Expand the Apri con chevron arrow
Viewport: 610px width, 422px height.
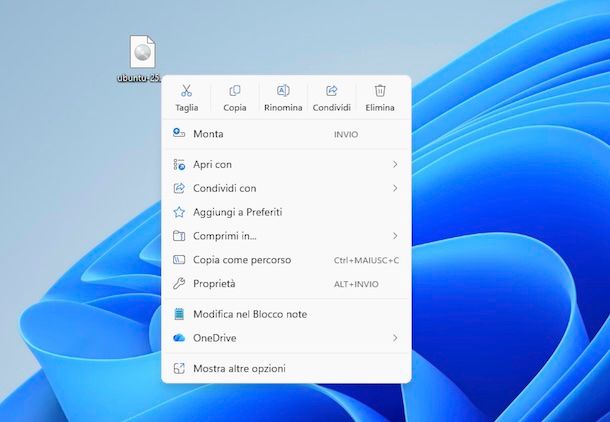click(395, 165)
